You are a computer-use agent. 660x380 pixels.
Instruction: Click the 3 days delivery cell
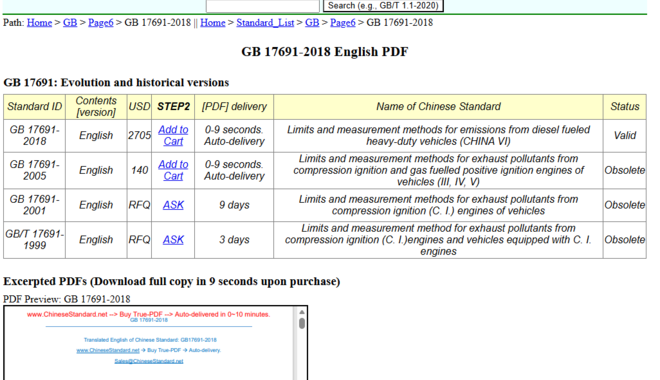tap(234, 239)
